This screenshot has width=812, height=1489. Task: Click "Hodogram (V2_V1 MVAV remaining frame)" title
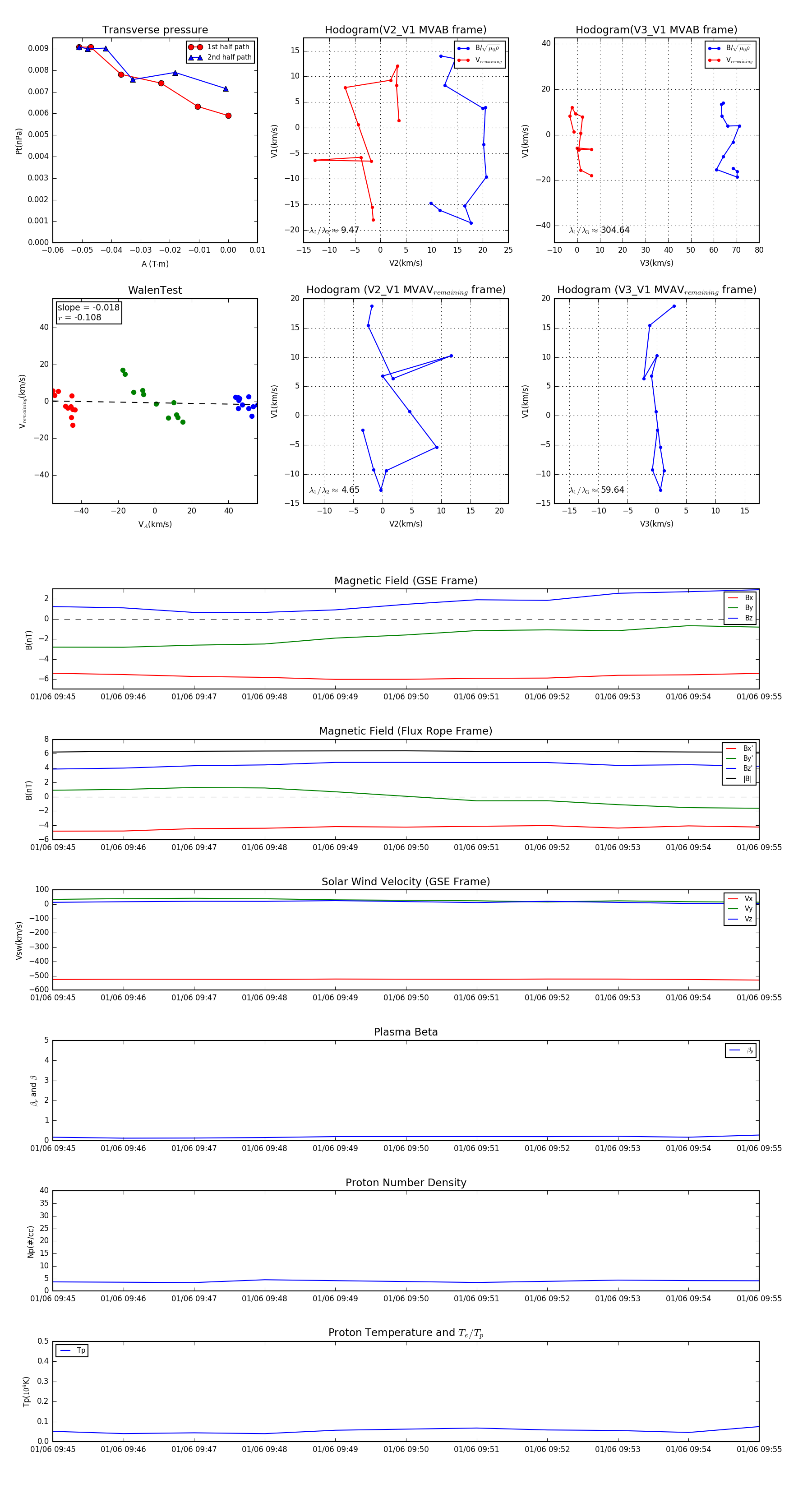pyautogui.click(x=406, y=290)
